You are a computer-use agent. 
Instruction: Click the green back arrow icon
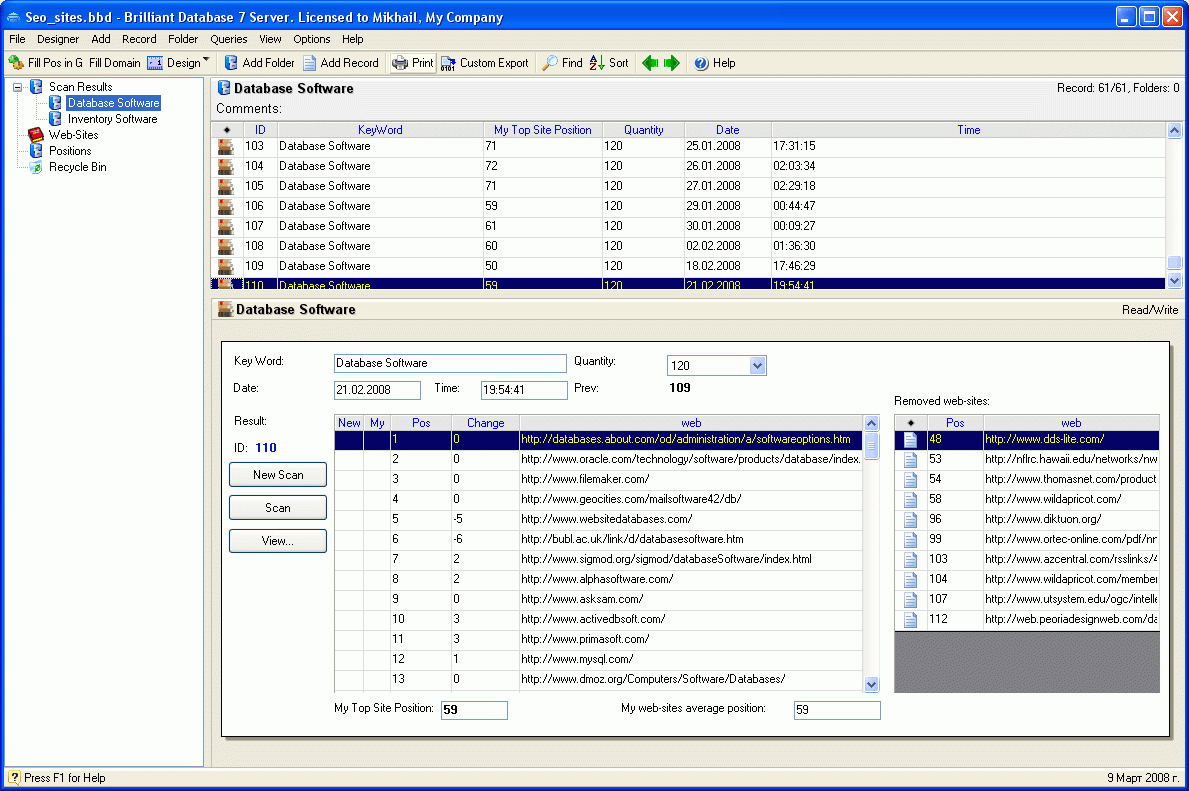(650, 63)
